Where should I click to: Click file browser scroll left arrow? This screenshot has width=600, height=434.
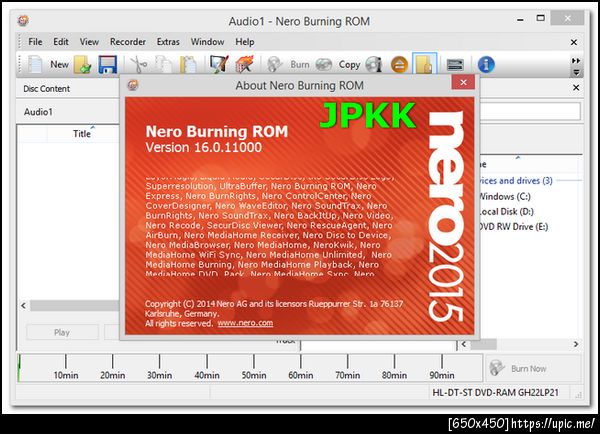pyautogui.click(x=464, y=344)
